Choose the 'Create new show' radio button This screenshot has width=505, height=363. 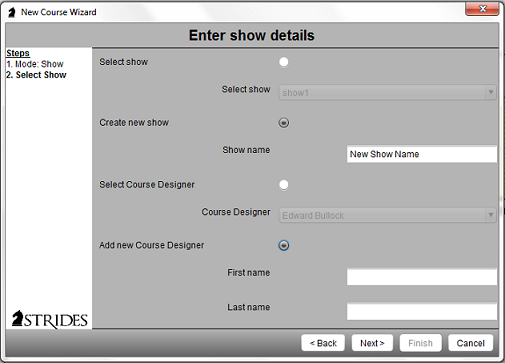click(x=284, y=123)
